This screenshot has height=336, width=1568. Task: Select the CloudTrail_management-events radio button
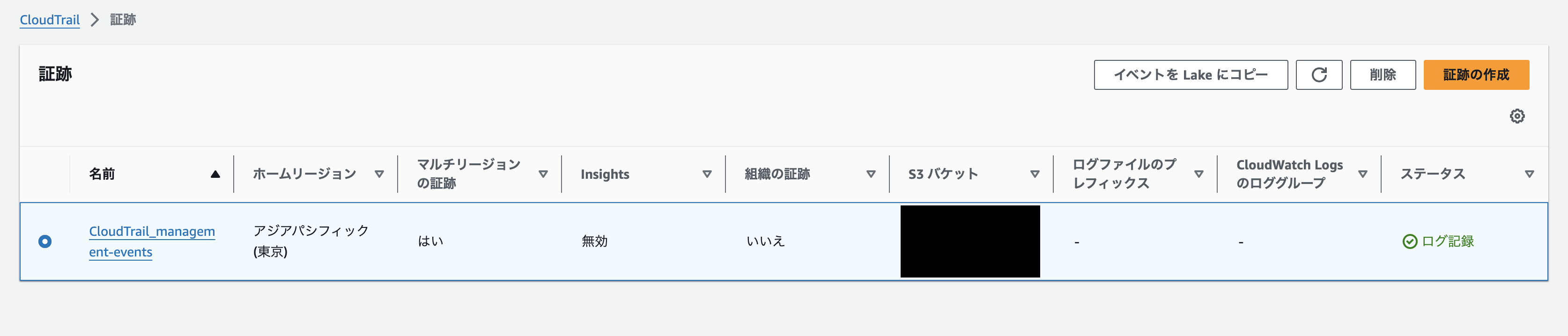(x=45, y=241)
